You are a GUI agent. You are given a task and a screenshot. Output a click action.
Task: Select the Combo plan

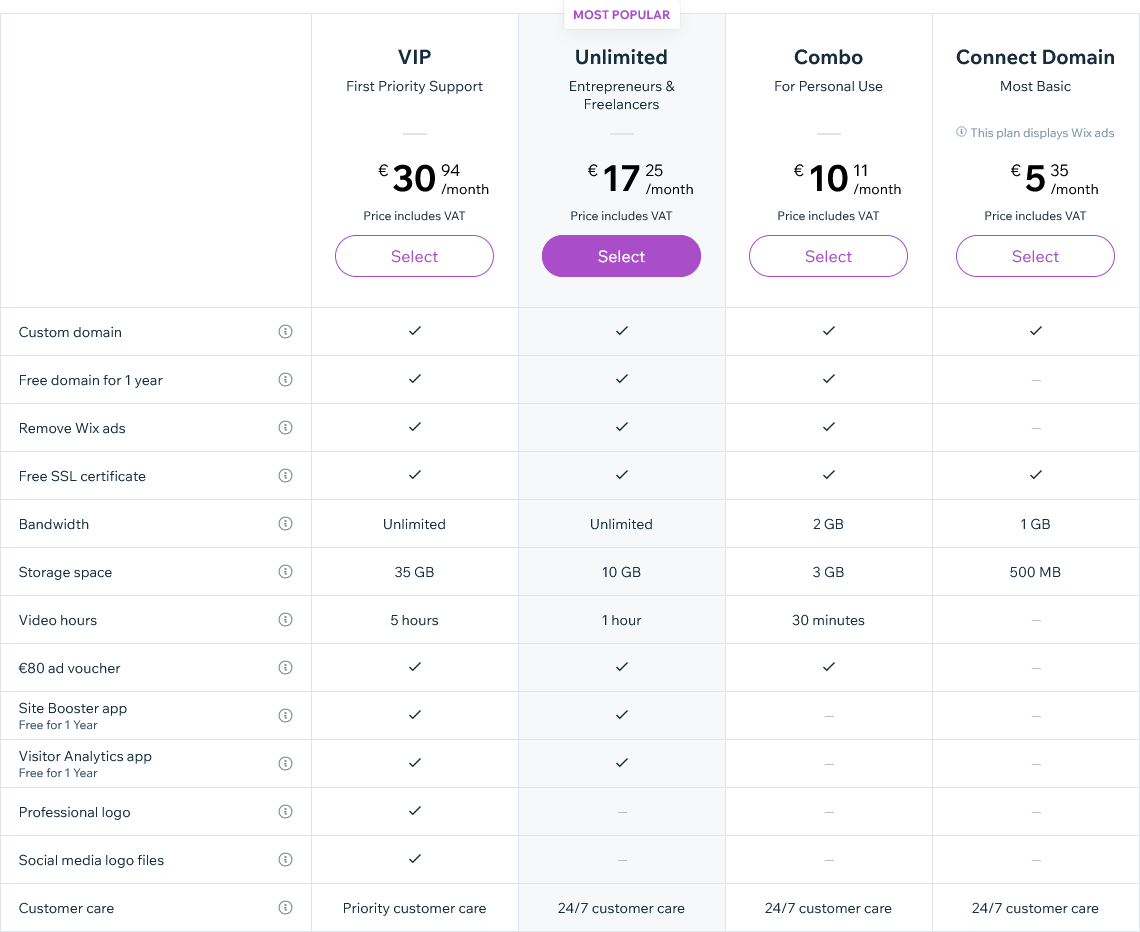[x=828, y=256]
